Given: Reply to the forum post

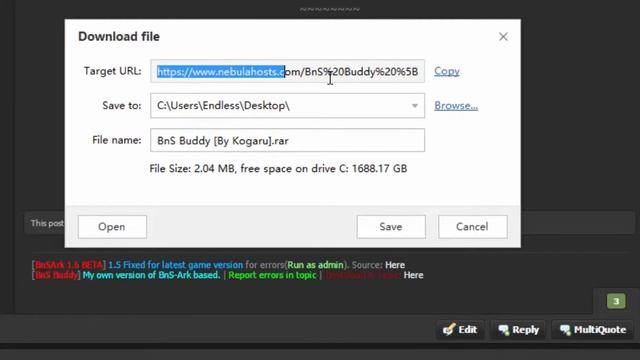Looking at the screenshot, I should (518, 329).
